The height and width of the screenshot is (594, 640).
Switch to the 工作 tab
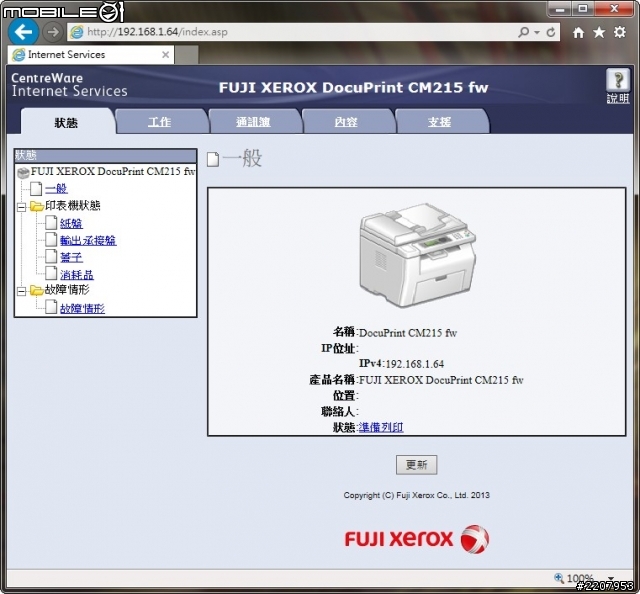[x=160, y=122]
